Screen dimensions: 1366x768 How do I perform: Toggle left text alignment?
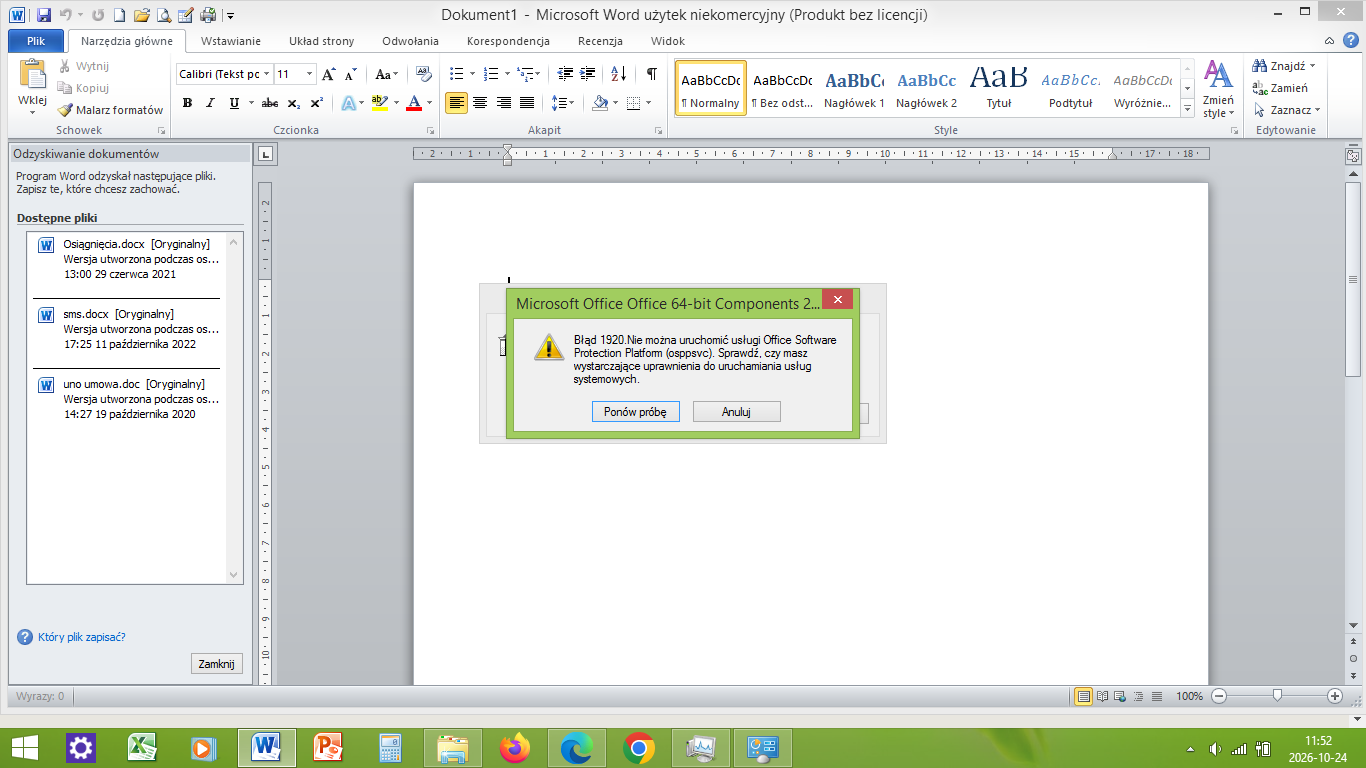(x=456, y=103)
